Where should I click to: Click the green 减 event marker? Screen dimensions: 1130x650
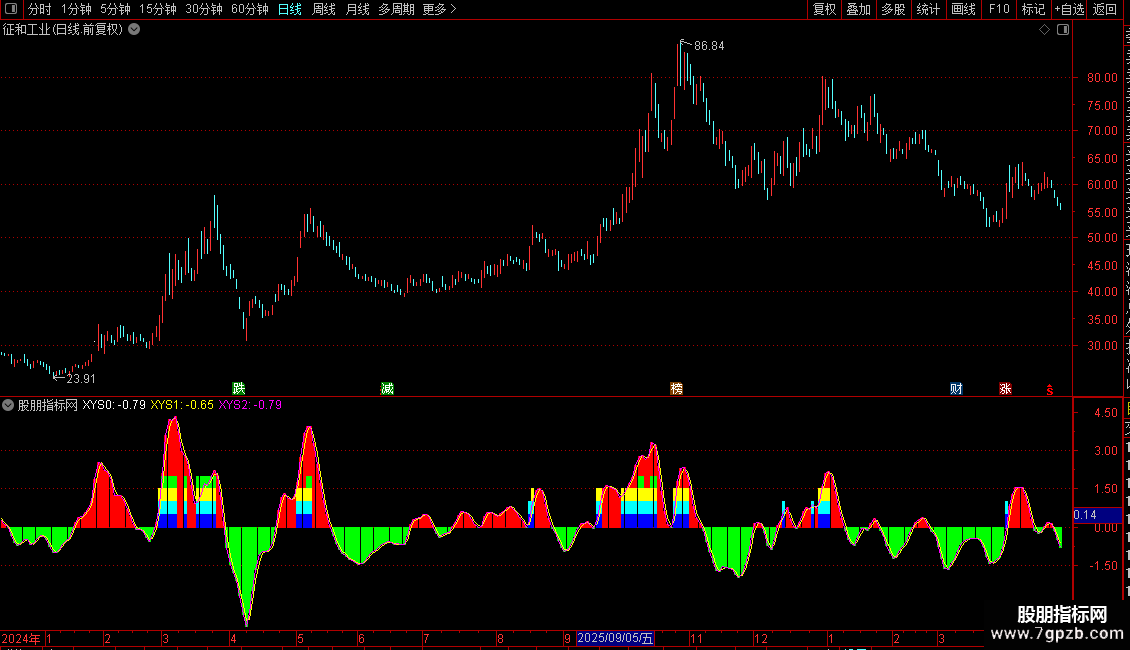tap(387, 388)
